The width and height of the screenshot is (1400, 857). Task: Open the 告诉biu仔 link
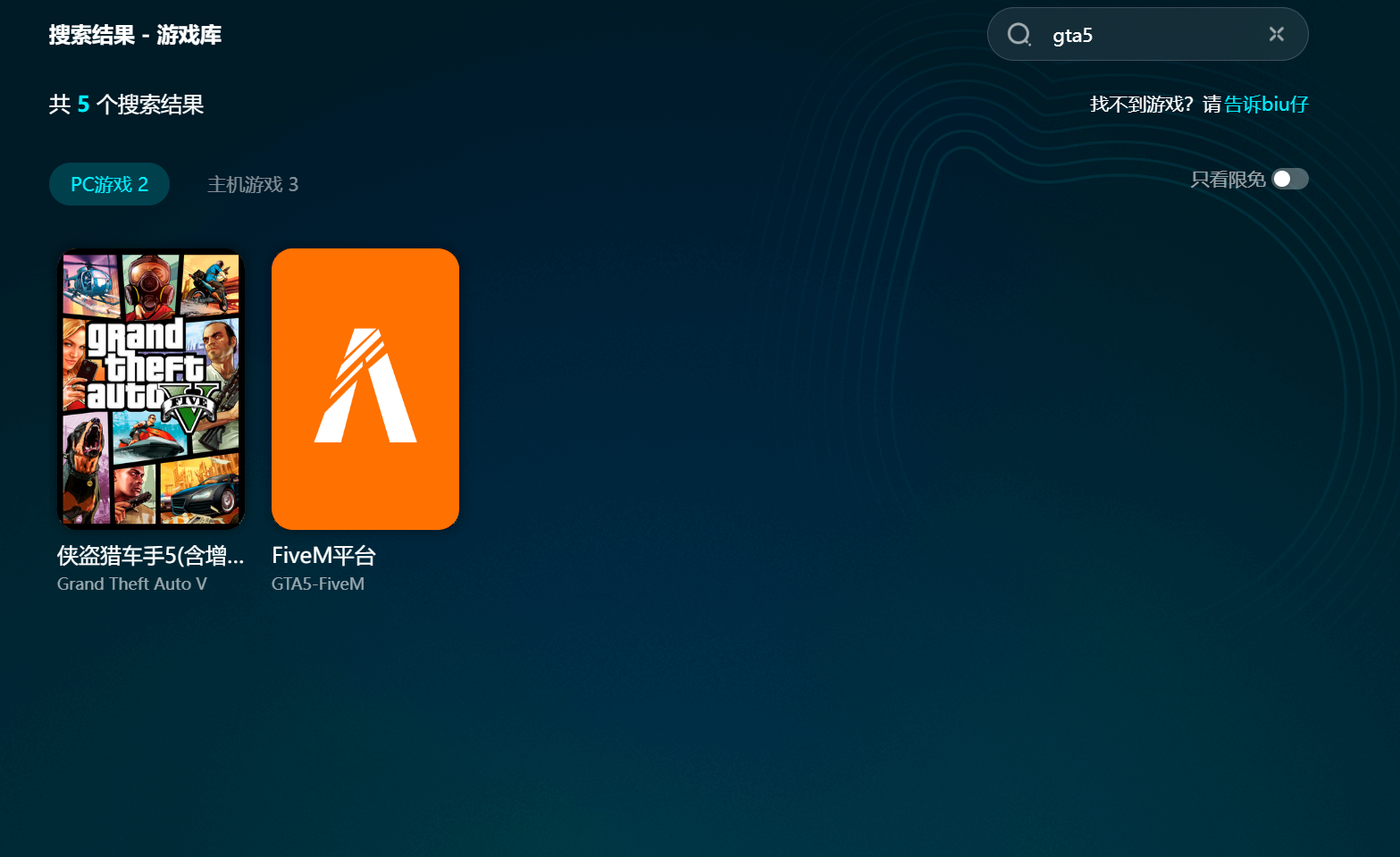click(1266, 105)
